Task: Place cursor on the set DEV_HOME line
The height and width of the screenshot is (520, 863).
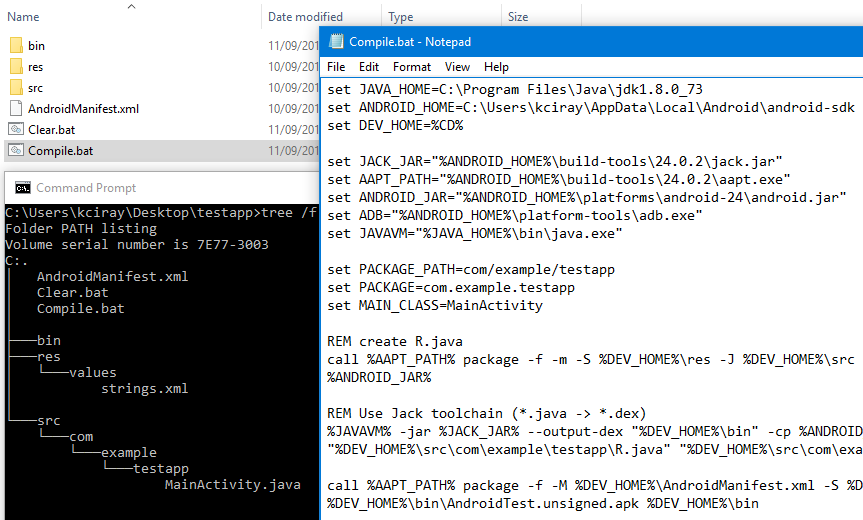Action: tap(395, 125)
